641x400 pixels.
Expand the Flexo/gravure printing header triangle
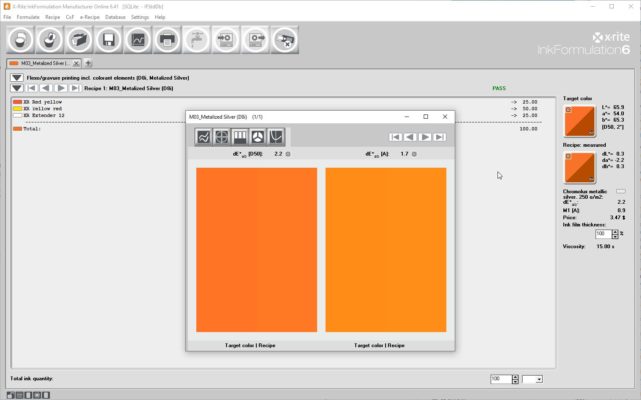[x=17, y=77]
